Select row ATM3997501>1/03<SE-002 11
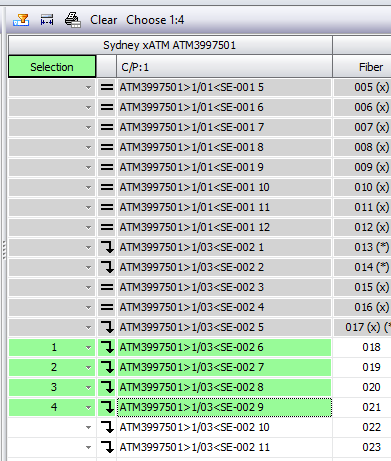 [224, 447]
